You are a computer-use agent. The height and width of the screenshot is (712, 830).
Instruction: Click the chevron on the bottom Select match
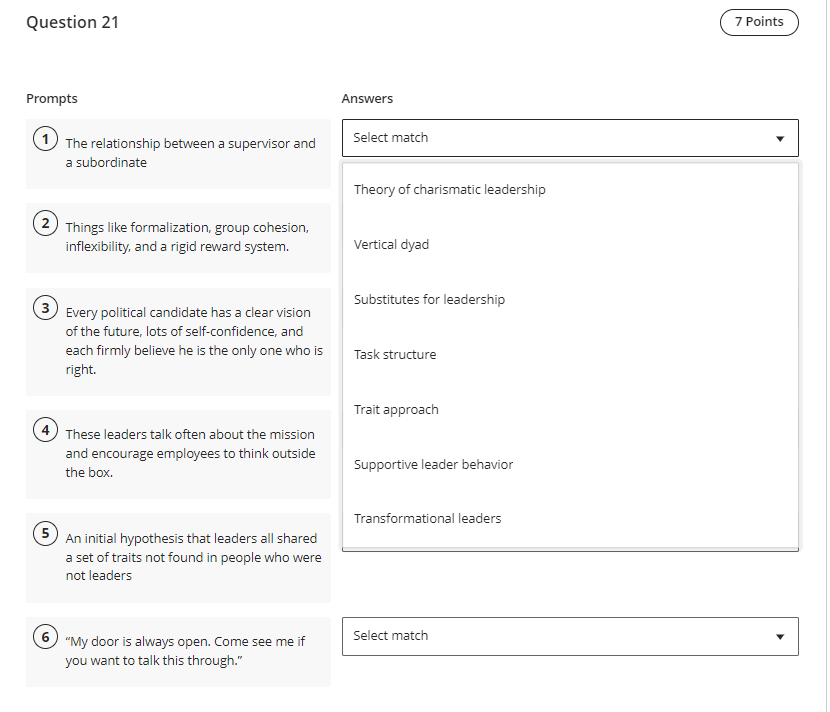click(780, 636)
